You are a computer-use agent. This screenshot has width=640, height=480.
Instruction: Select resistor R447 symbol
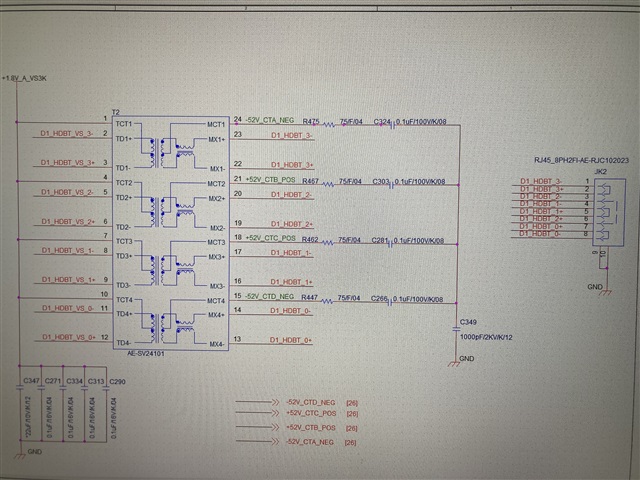click(x=327, y=301)
